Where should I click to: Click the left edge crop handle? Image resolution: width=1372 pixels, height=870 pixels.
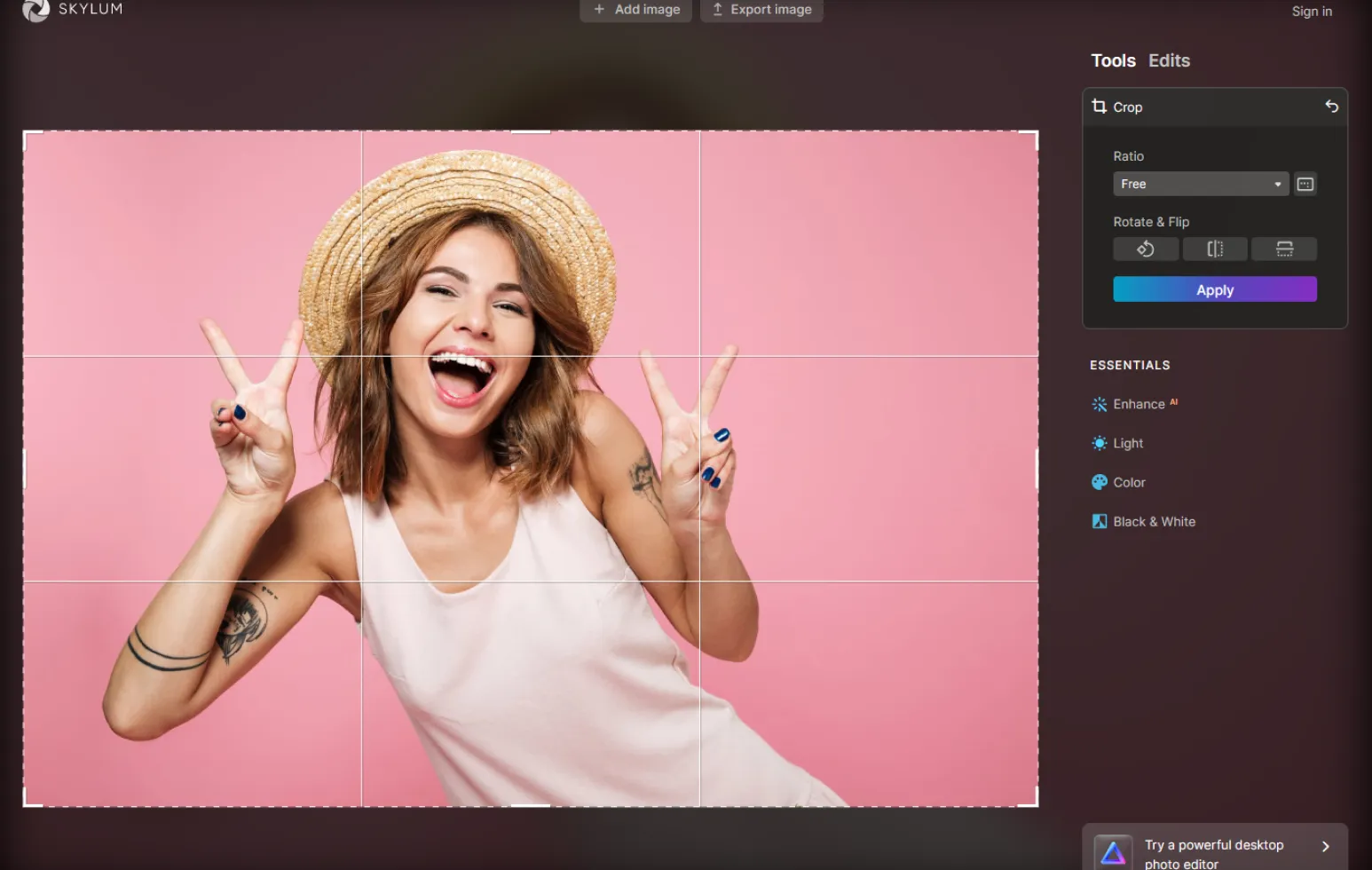point(24,469)
